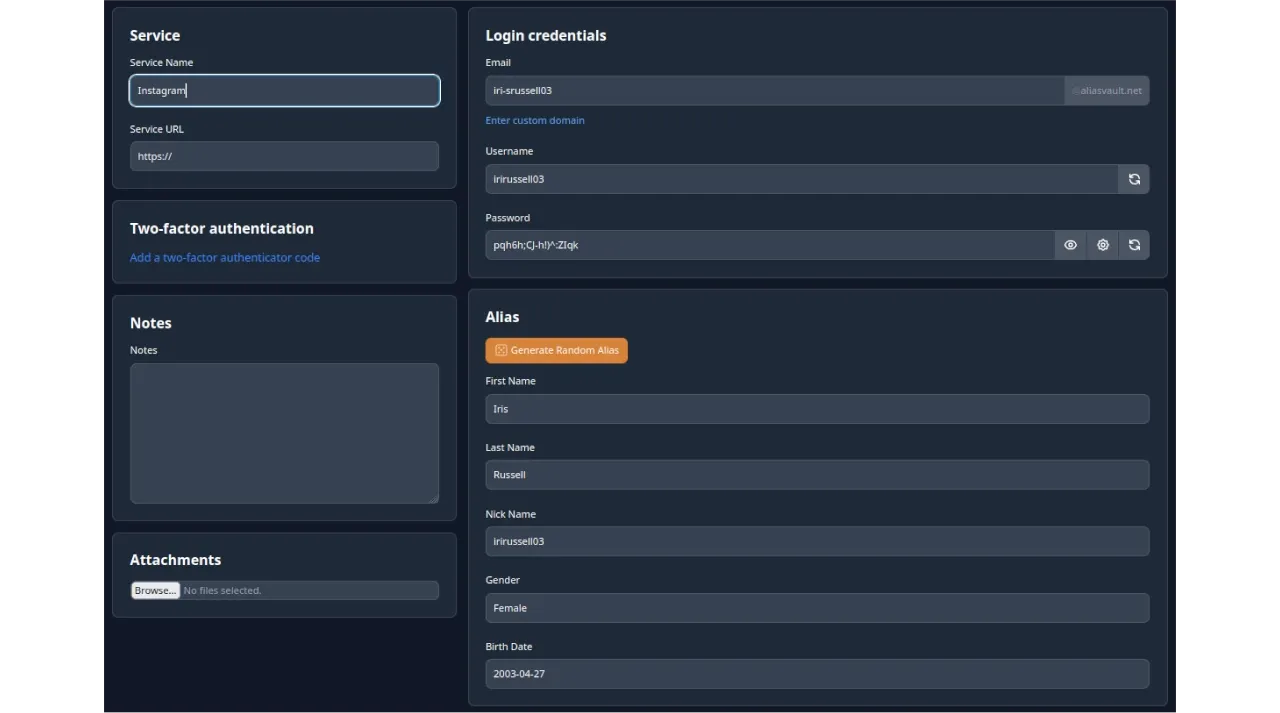1280x713 pixels.
Task: Click the Service URL input
Action: (x=284, y=156)
